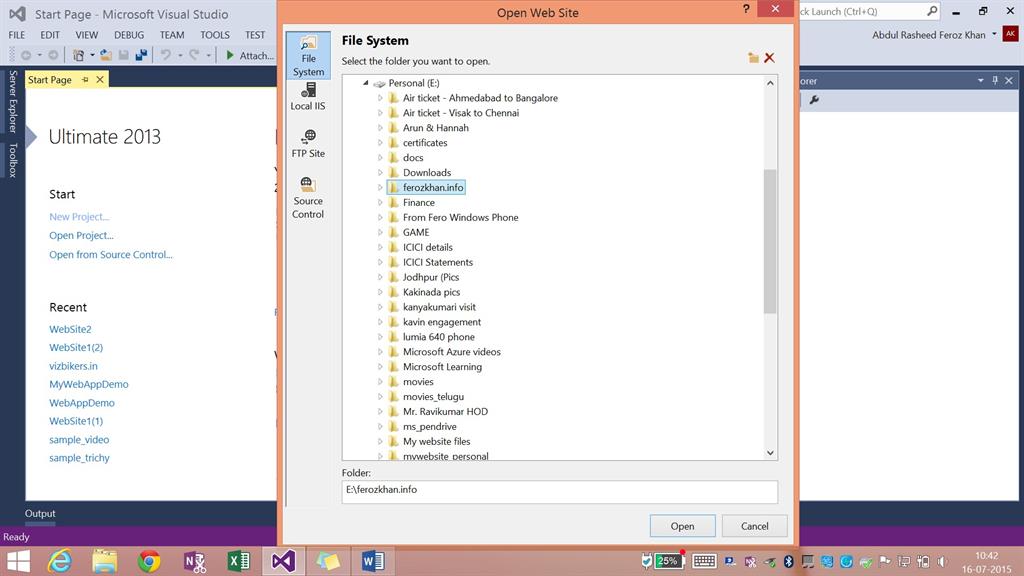Viewport: 1024px width, 576px height.
Task: Click the Open button in dialog
Action: [682, 526]
